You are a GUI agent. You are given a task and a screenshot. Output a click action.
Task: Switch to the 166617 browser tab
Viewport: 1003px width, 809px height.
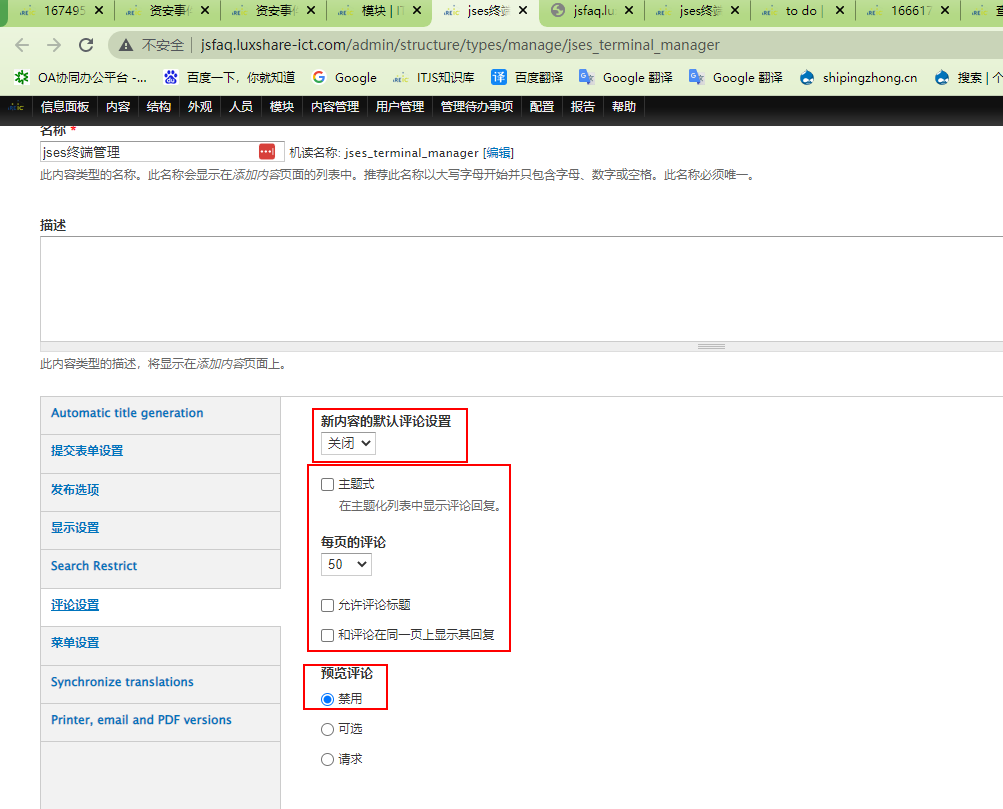pos(908,10)
